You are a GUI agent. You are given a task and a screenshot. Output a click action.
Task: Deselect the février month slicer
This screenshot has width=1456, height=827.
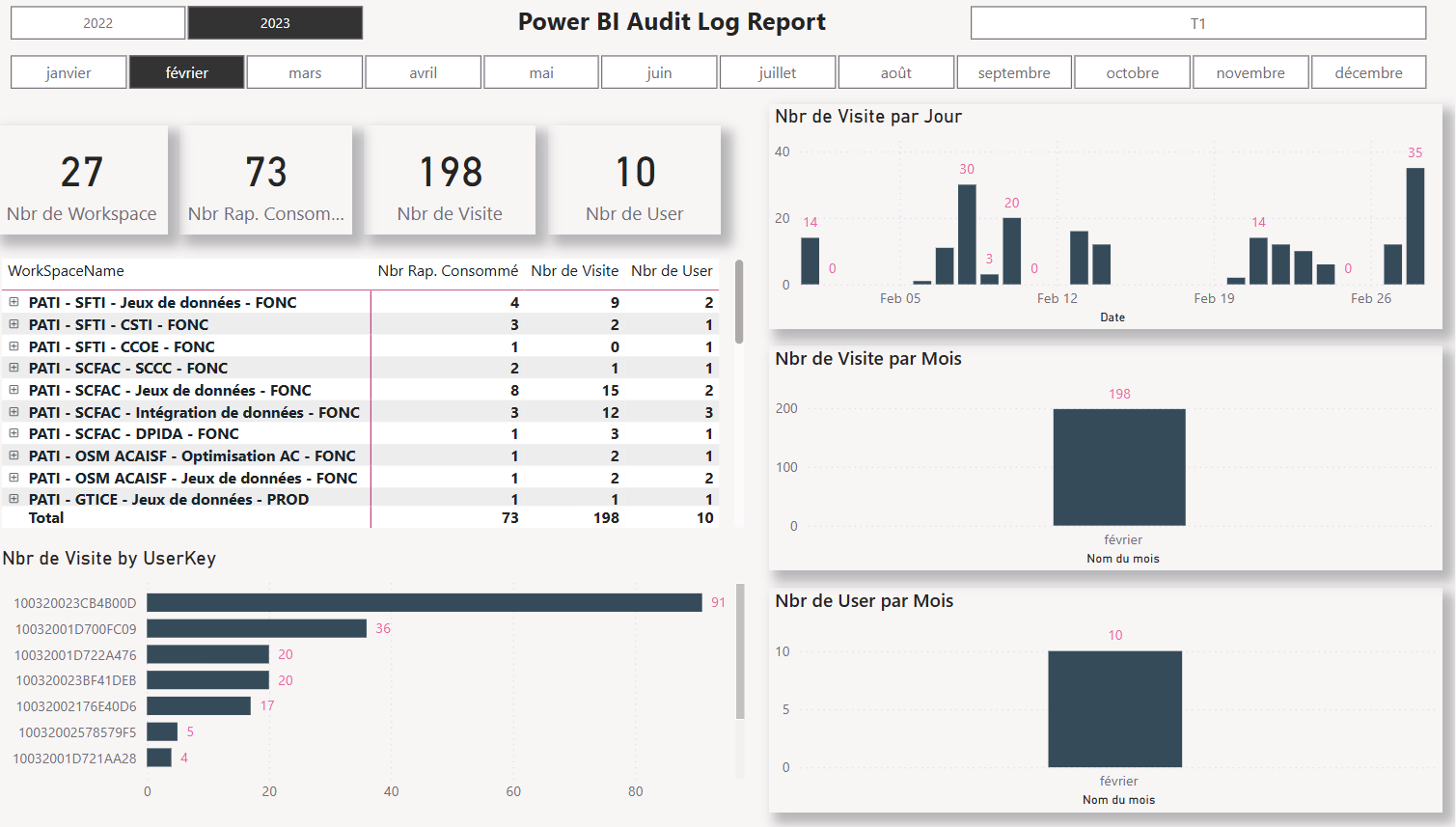pos(186,72)
